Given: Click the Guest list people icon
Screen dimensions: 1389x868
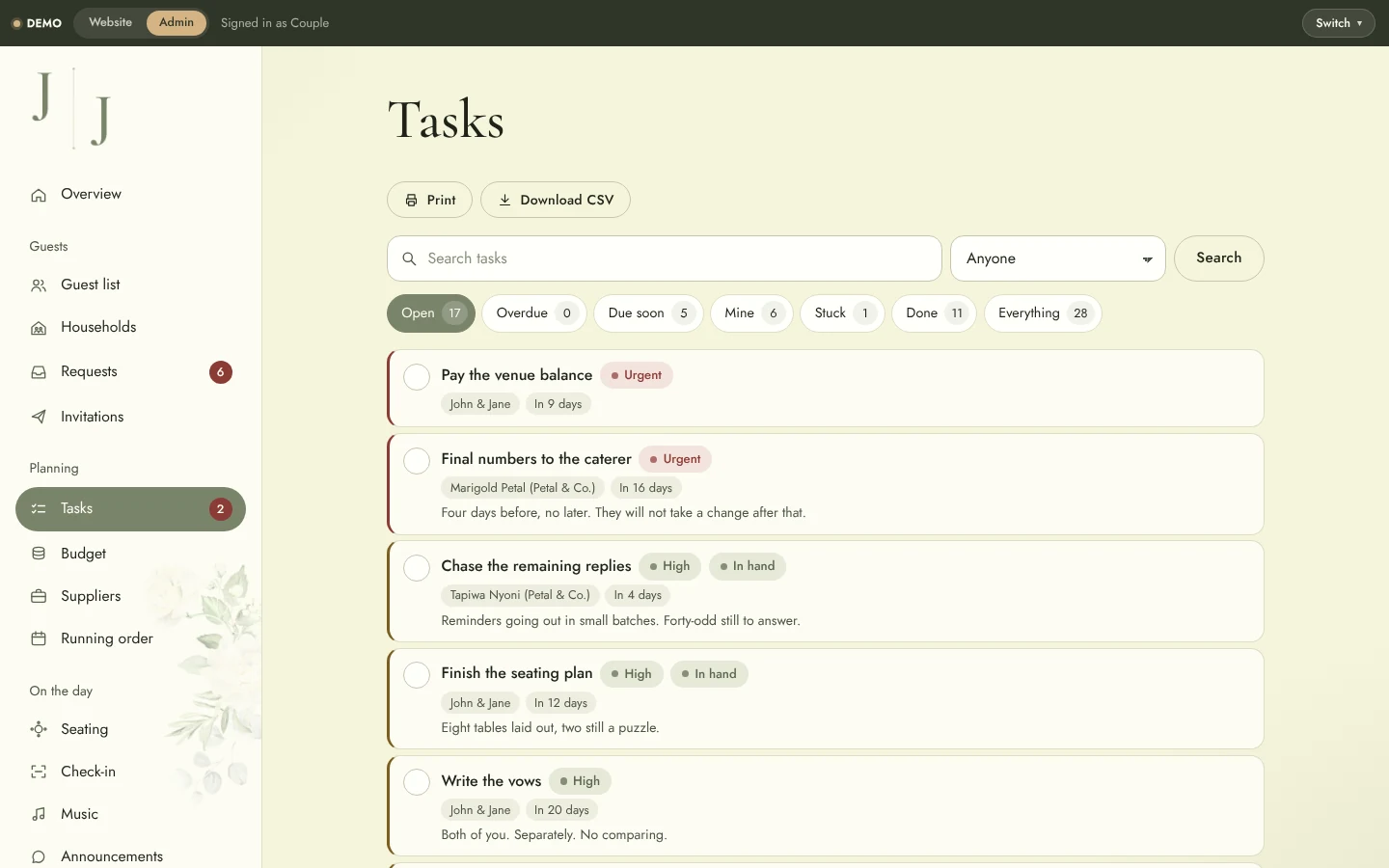Looking at the screenshot, I should tap(39, 285).
